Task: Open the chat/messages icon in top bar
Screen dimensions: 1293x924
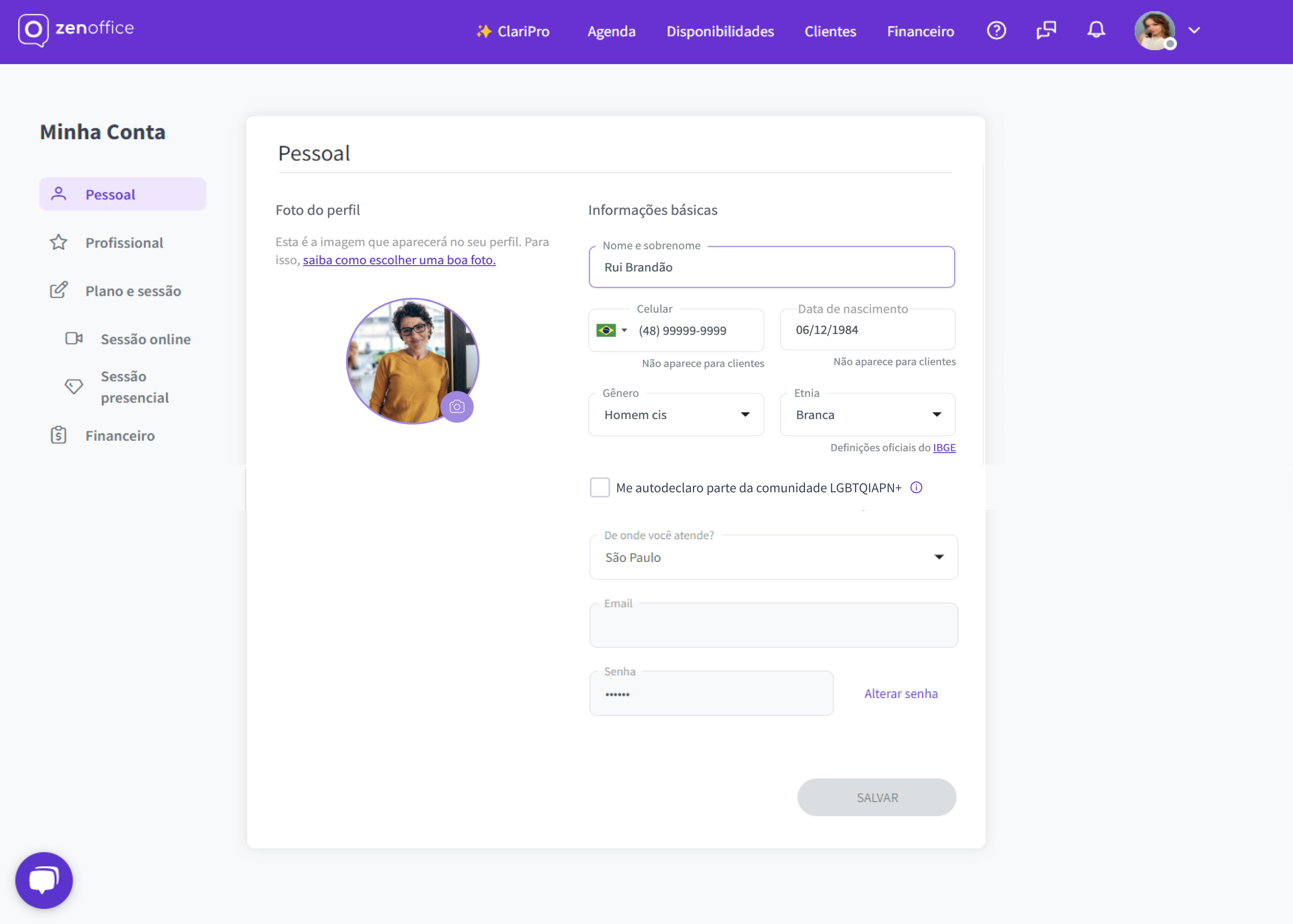Action: pyautogui.click(x=1047, y=30)
